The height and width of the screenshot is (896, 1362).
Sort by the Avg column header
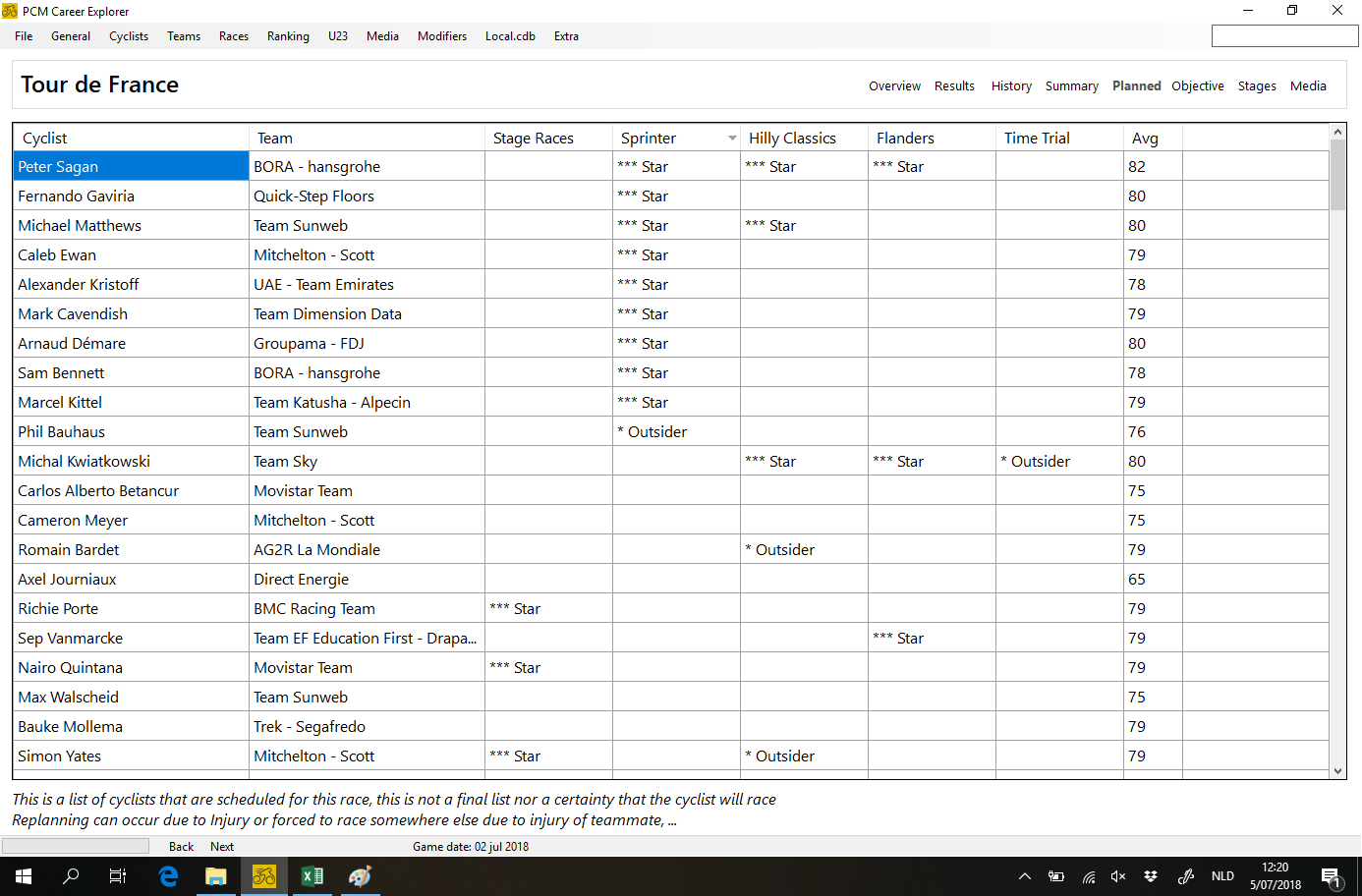click(1146, 139)
